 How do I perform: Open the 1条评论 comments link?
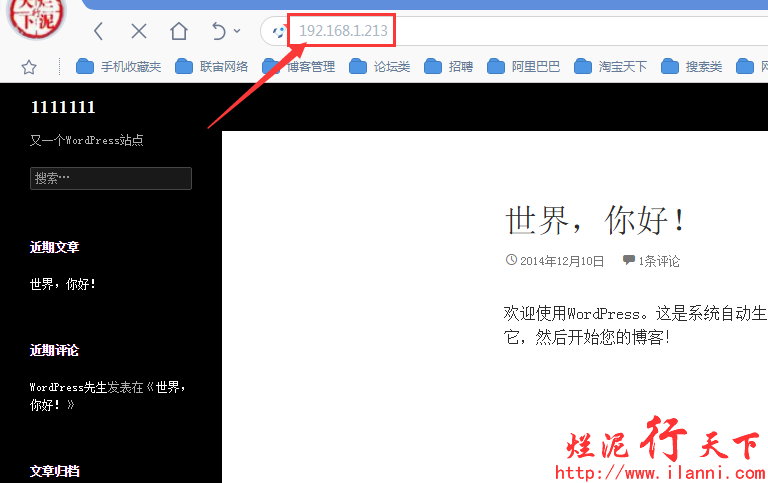658,261
